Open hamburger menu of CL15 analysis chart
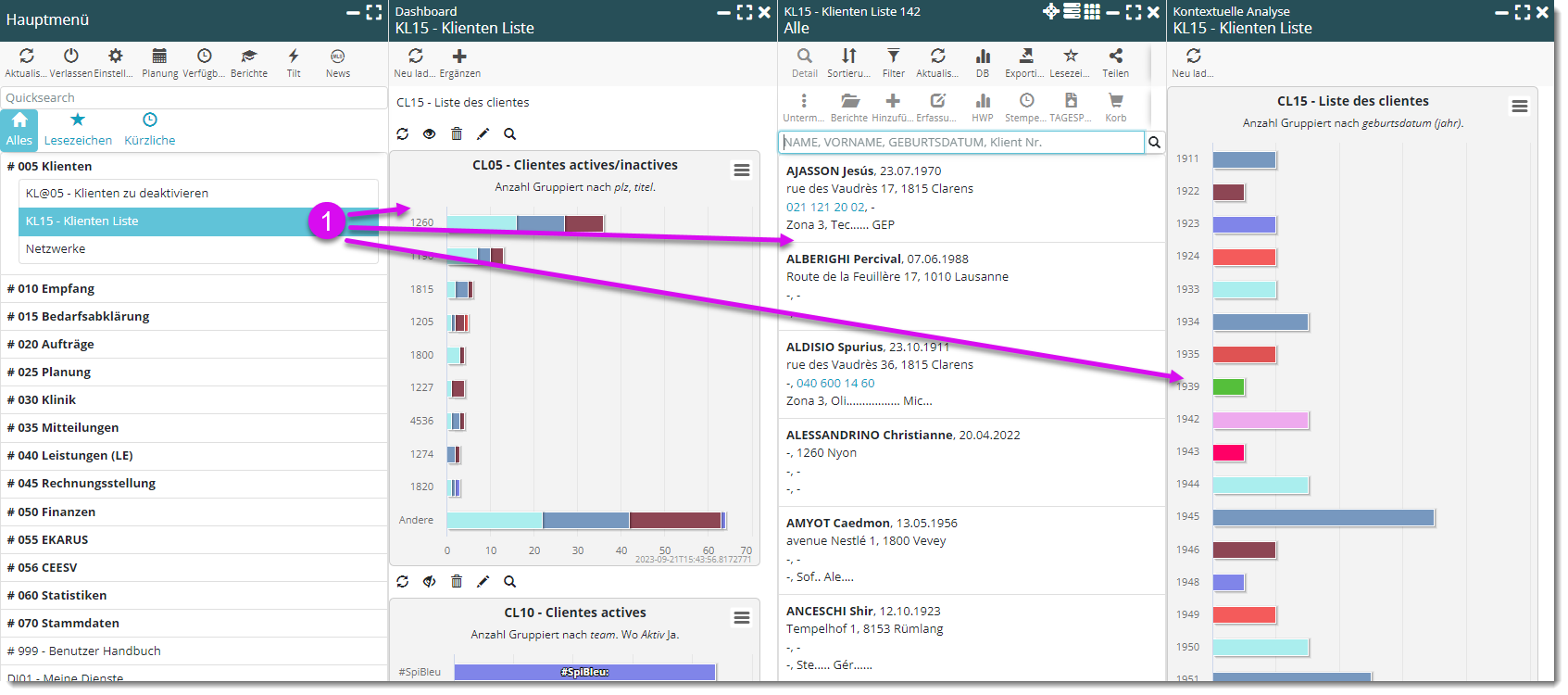 coord(1520,107)
